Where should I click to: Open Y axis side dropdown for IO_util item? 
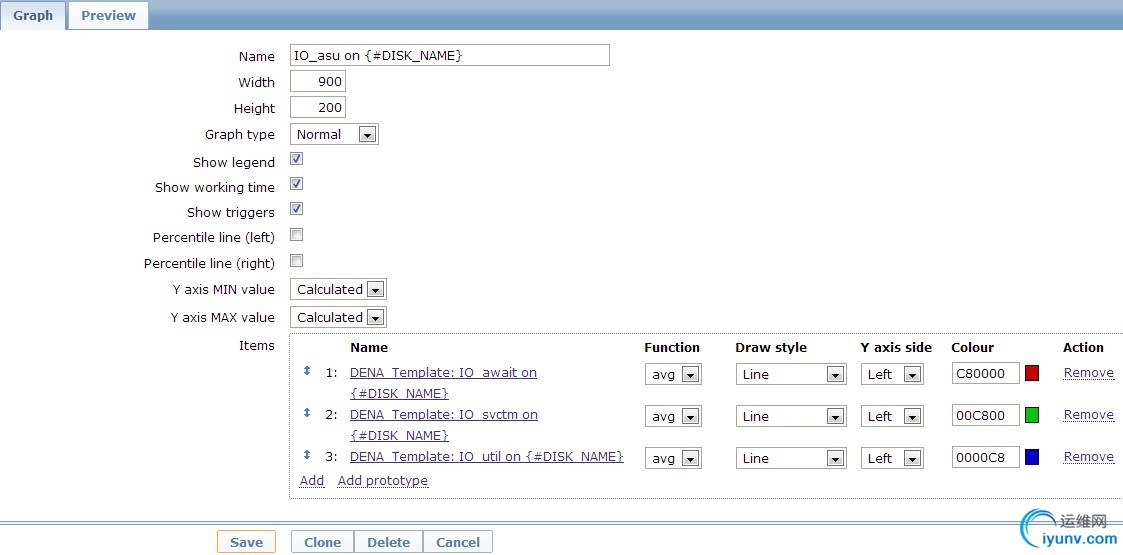pyautogui.click(x=892, y=458)
